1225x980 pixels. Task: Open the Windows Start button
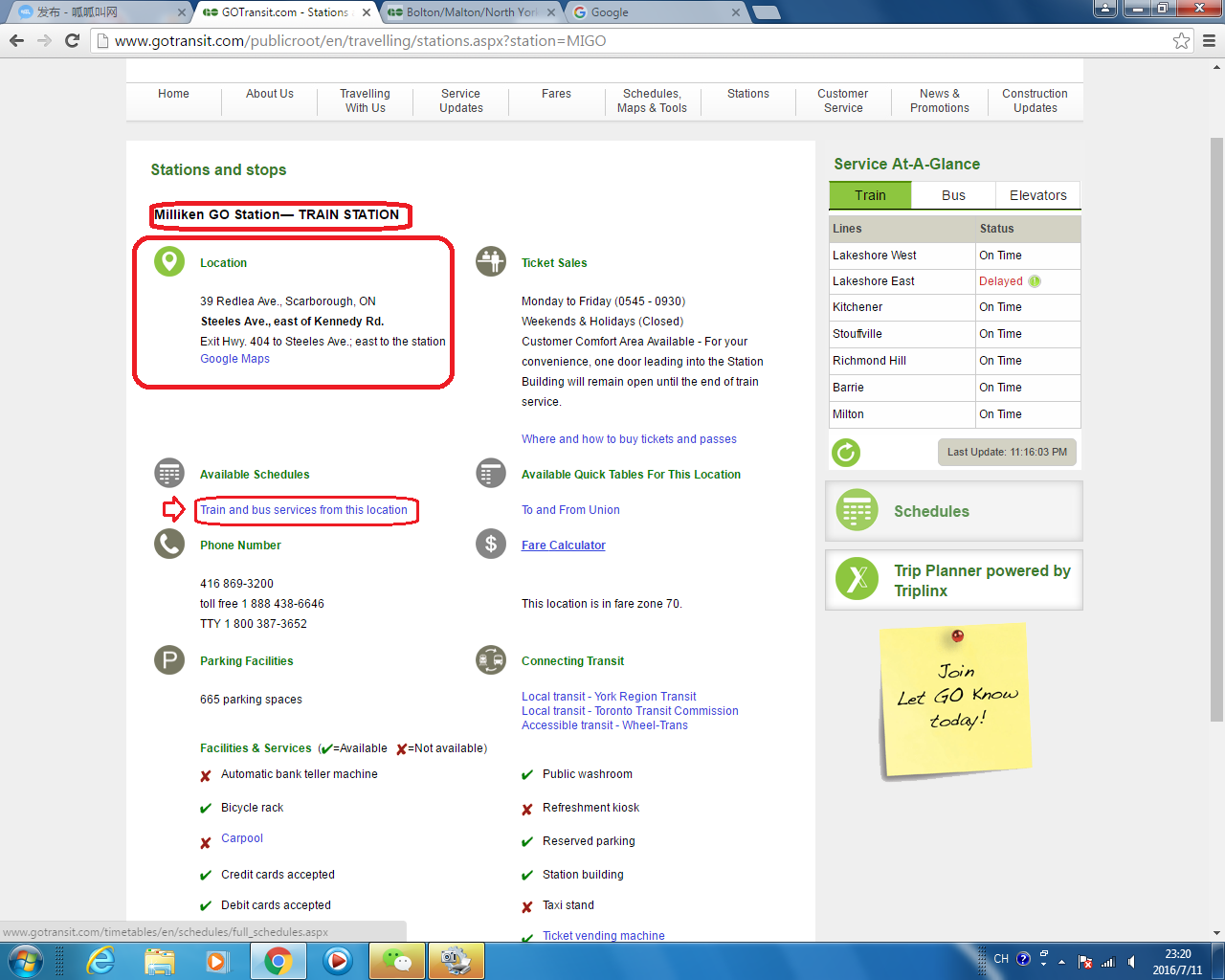[25, 960]
